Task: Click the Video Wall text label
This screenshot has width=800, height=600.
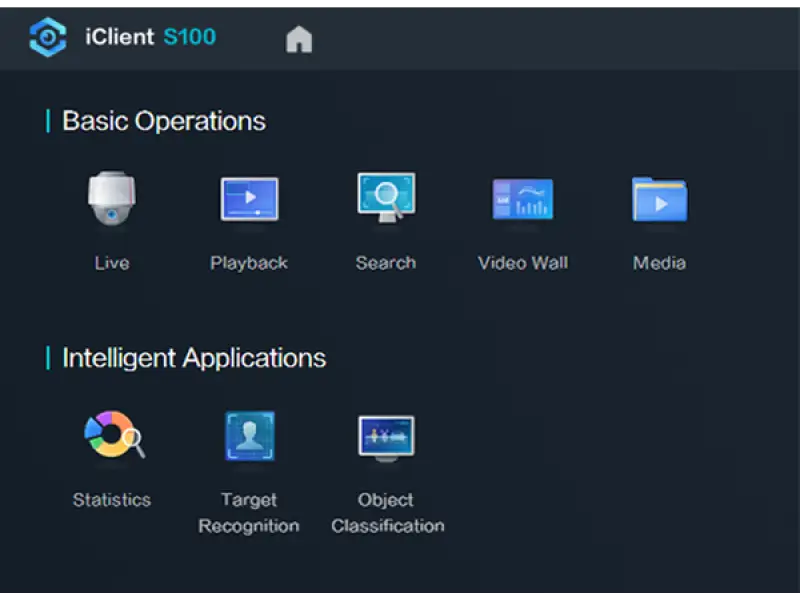Action: coord(523,263)
